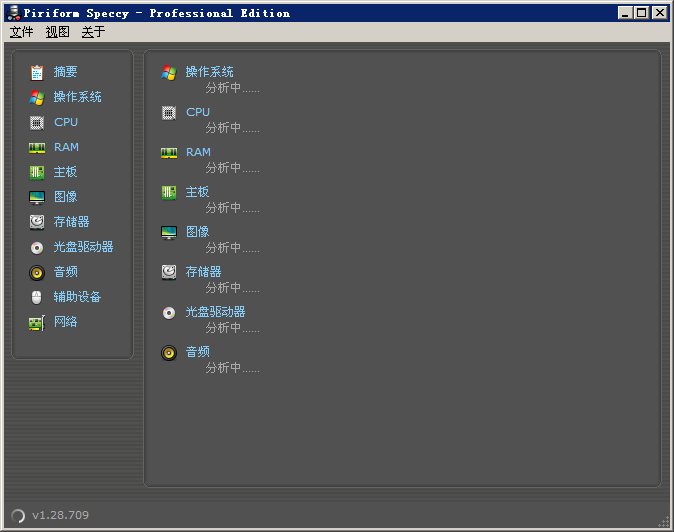Select the 主板 motherboard icon in sidebar
Image resolution: width=674 pixels, height=532 pixels.
pyautogui.click(x=37, y=172)
